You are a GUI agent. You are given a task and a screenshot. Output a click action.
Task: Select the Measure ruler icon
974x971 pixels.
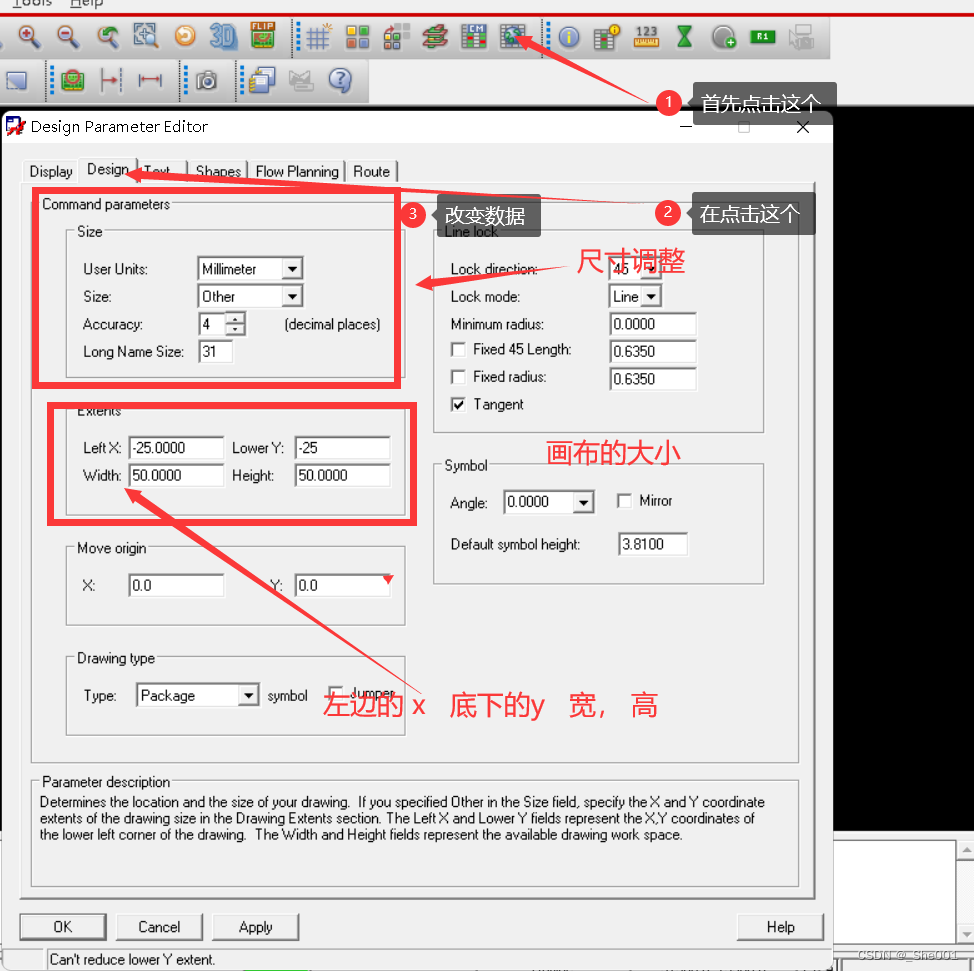pos(646,38)
